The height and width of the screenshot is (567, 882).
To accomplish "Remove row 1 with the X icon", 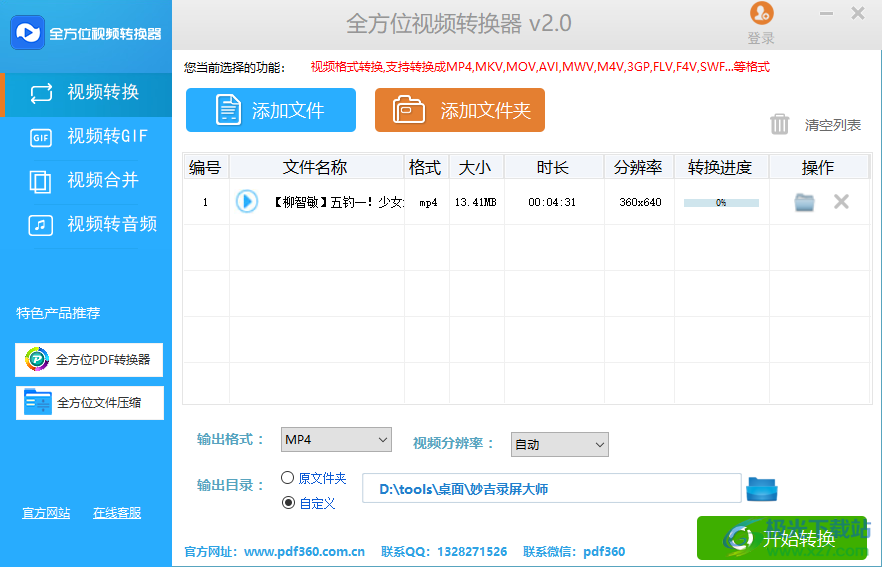I will click(841, 201).
